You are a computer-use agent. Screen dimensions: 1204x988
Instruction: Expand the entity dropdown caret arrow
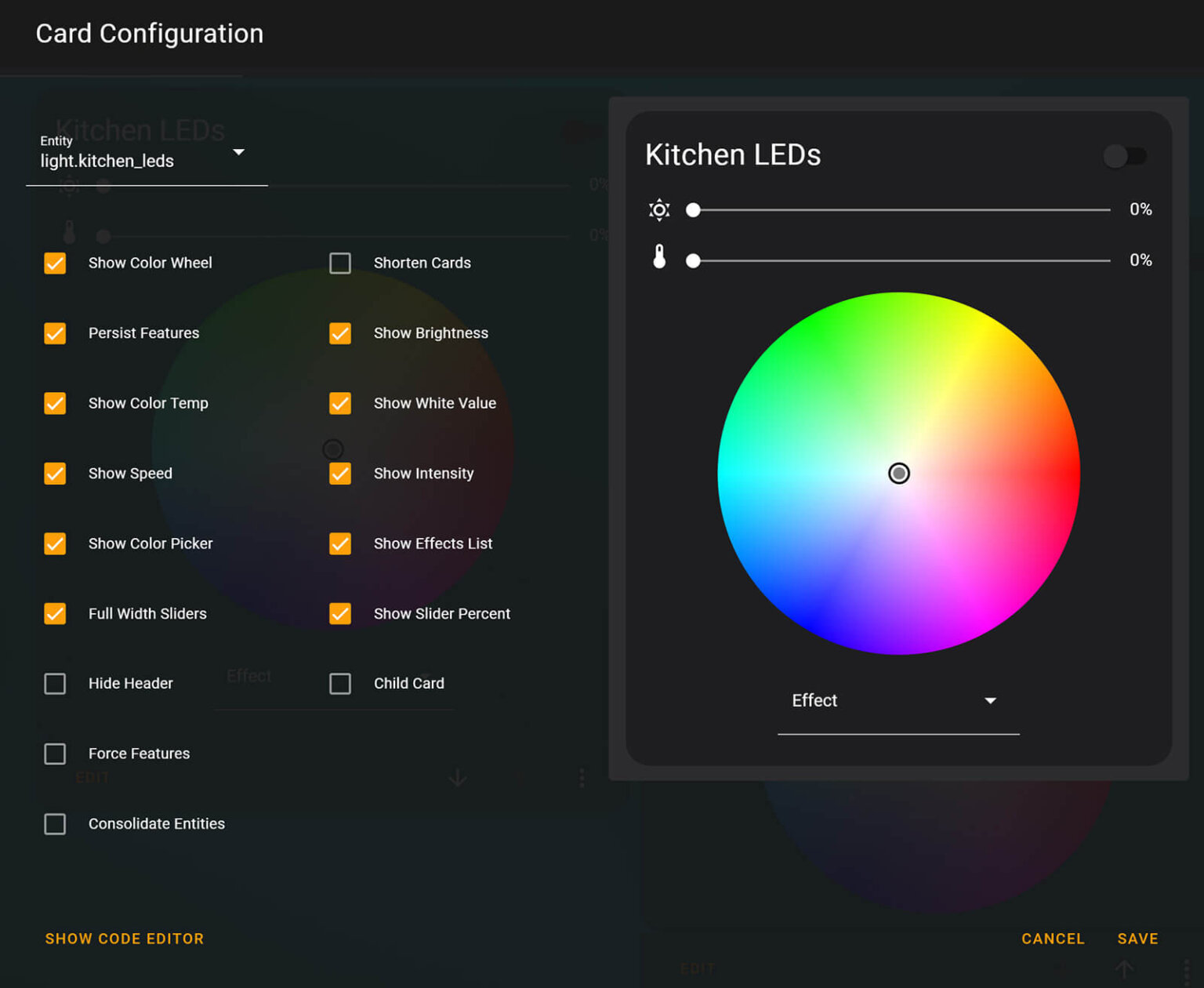point(239,152)
